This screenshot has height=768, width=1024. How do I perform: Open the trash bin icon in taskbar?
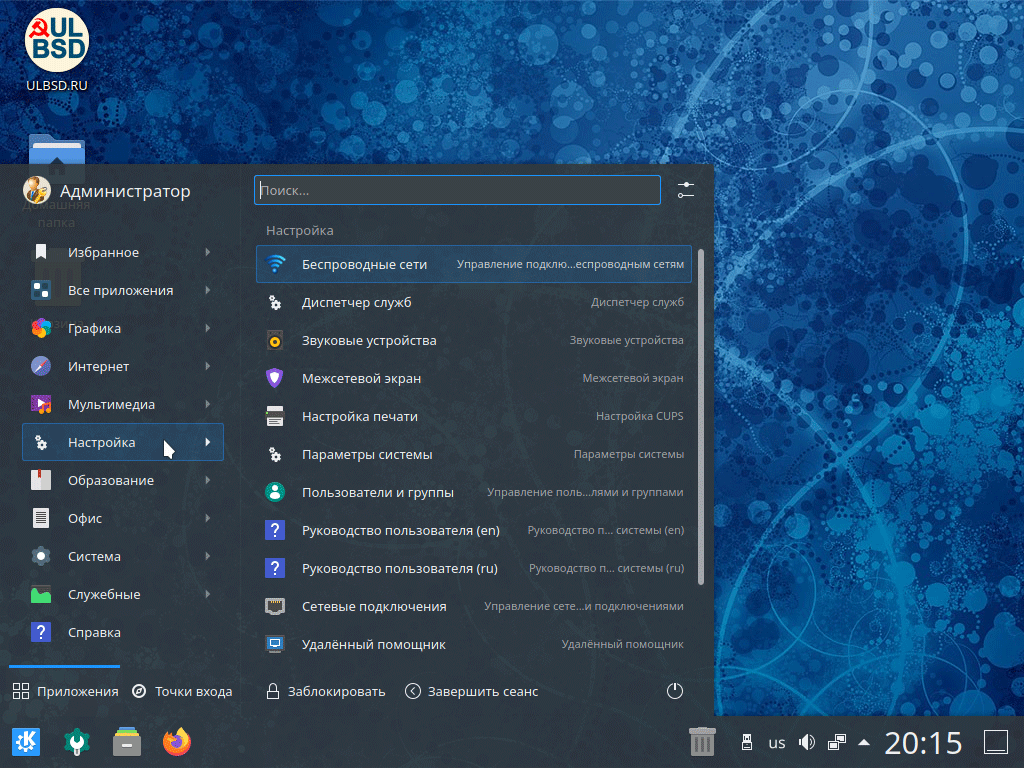pos(703,742)
